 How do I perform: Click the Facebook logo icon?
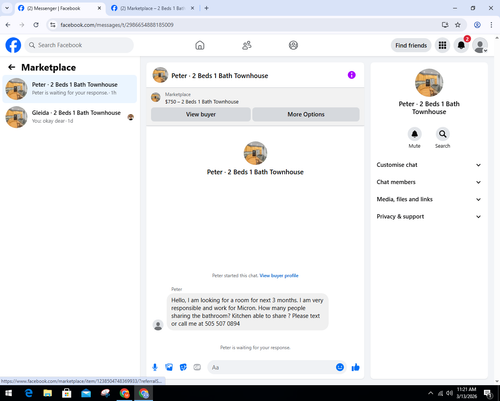[13, 45]
